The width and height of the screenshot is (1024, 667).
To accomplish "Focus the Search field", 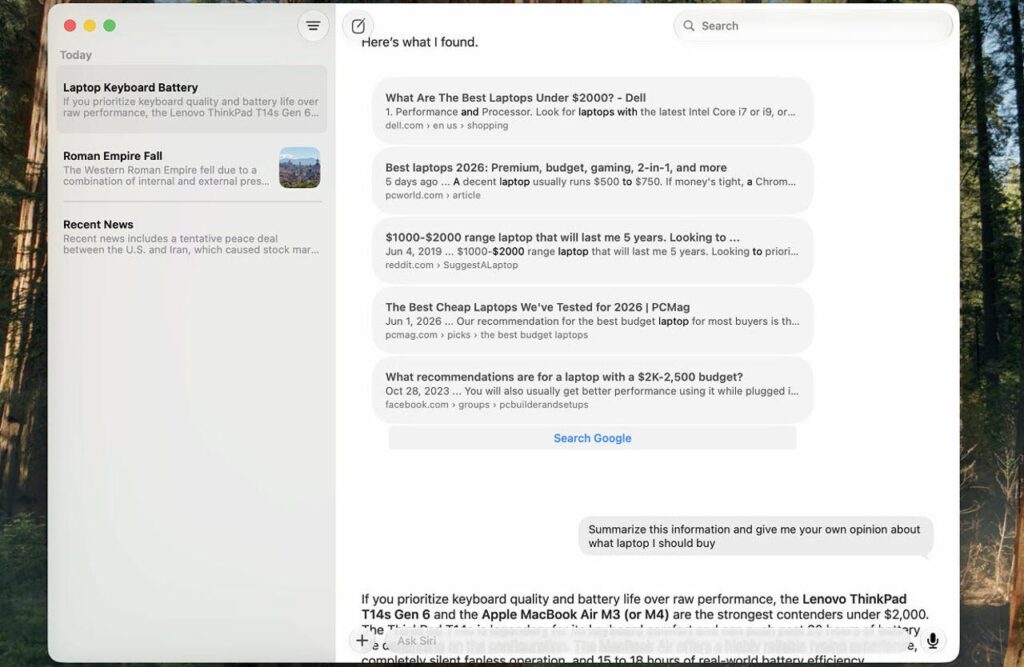I will (x=812, y=26).
